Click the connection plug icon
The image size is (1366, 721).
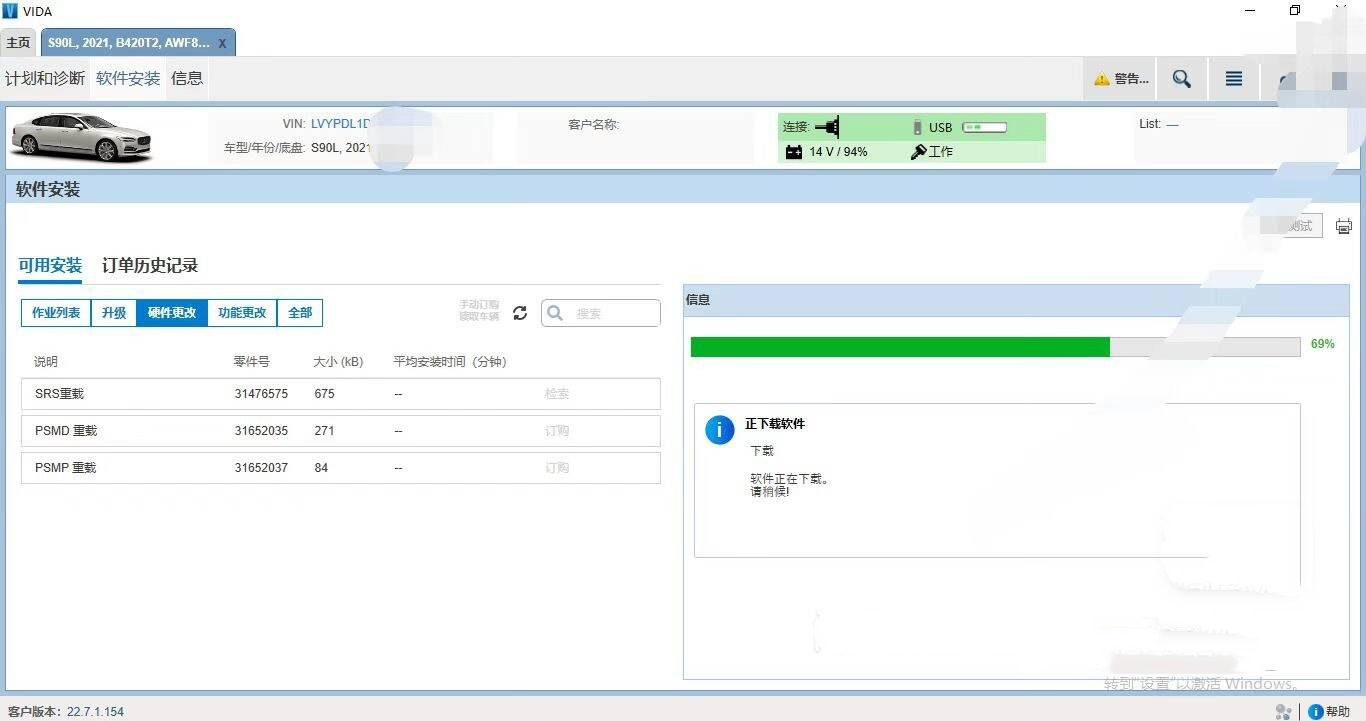click(826, 127)
